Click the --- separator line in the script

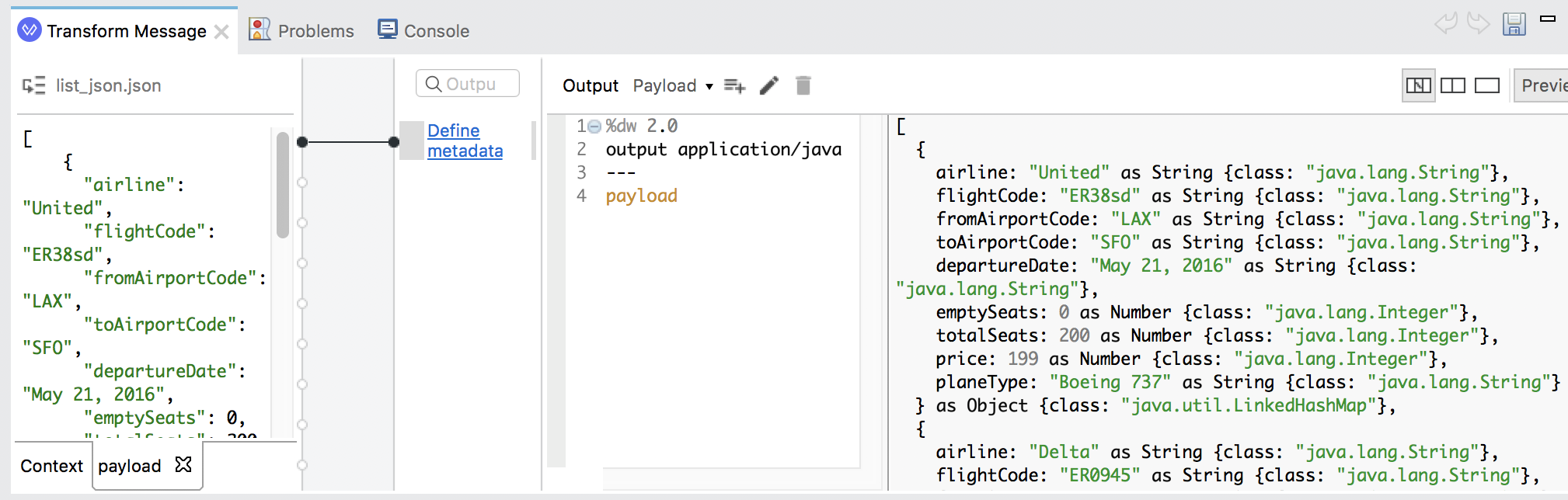[621, 172]
